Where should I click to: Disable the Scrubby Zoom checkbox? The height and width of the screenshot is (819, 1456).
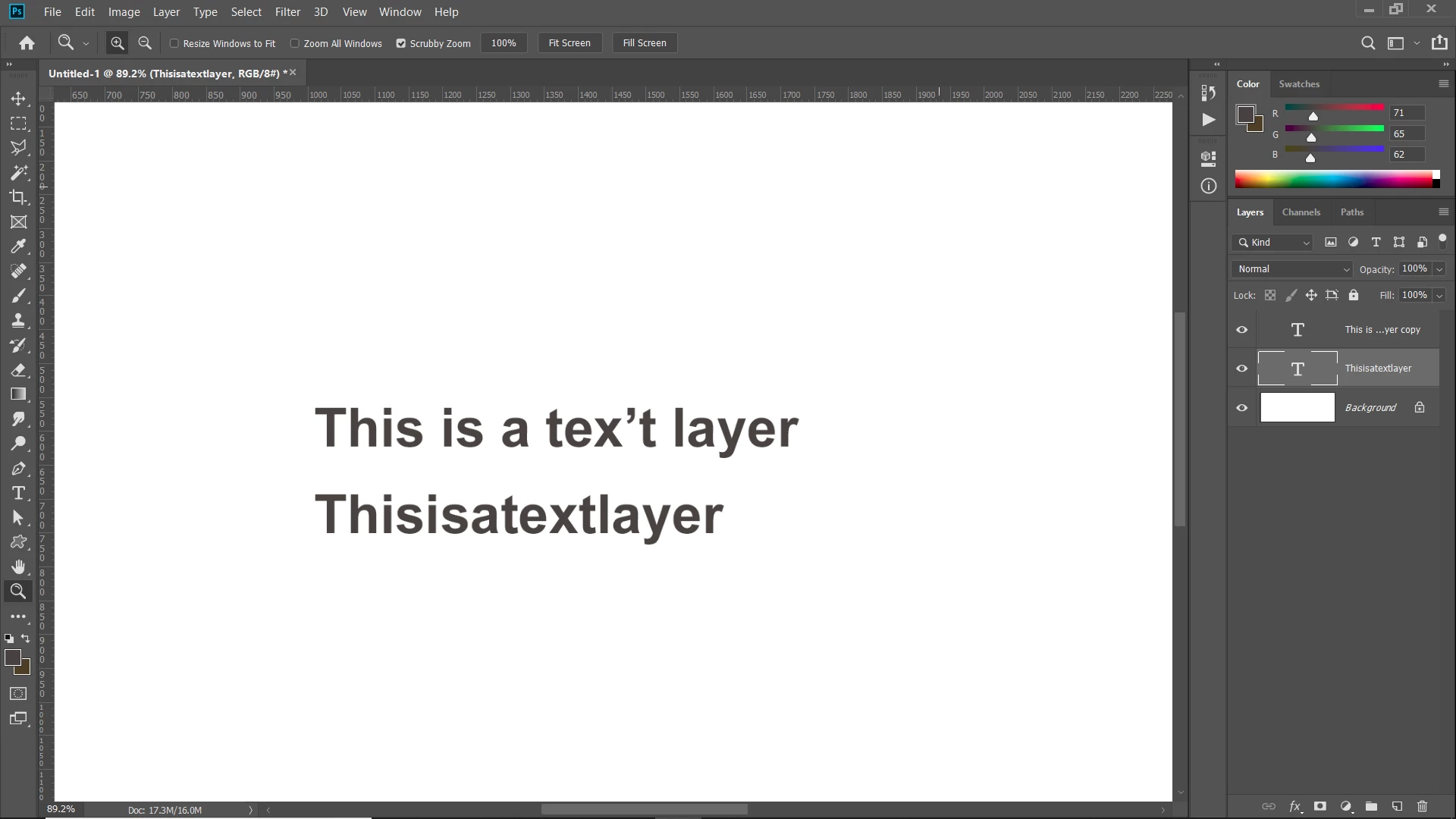(401, 43)
